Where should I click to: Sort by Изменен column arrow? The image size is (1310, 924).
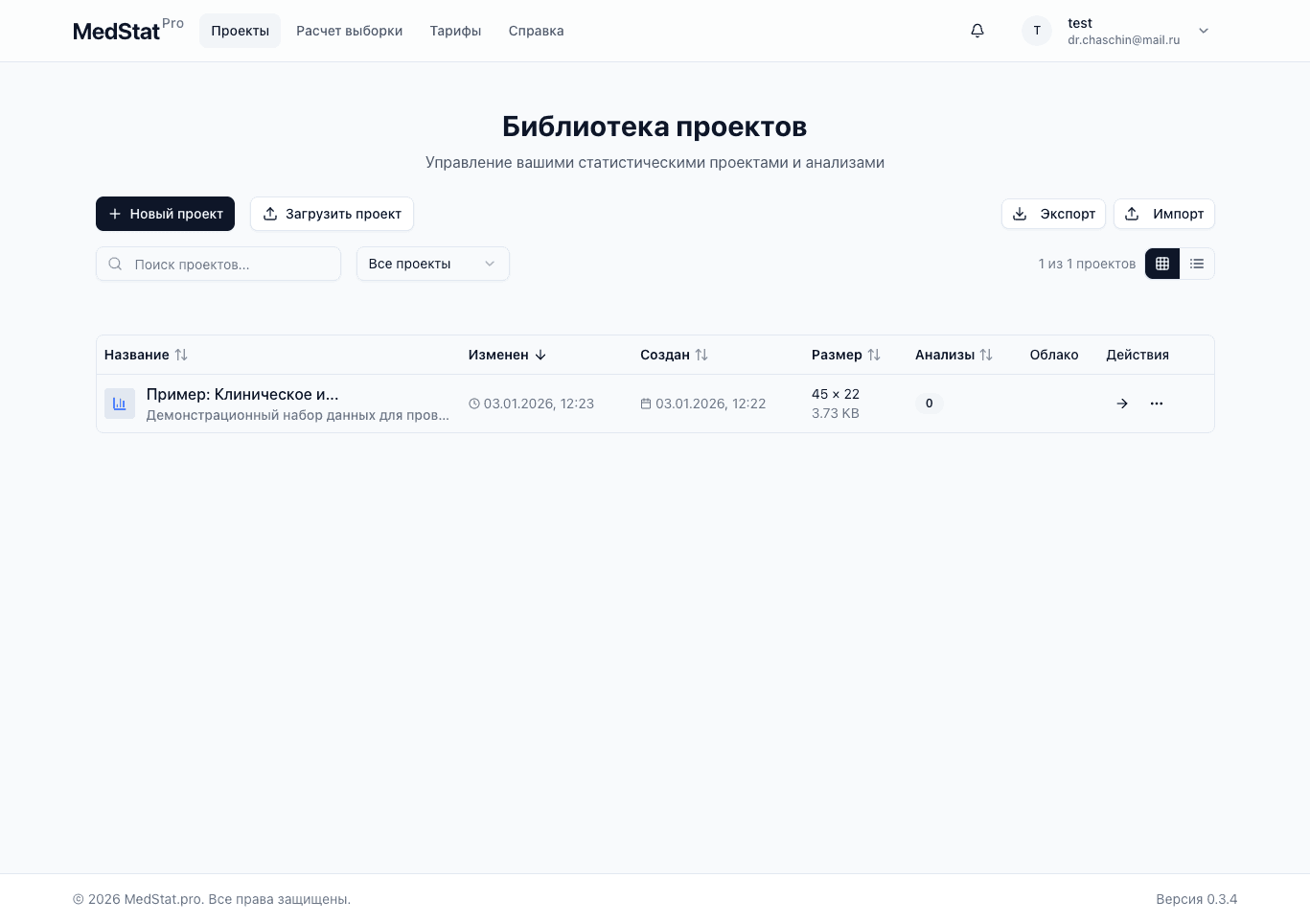540,355
